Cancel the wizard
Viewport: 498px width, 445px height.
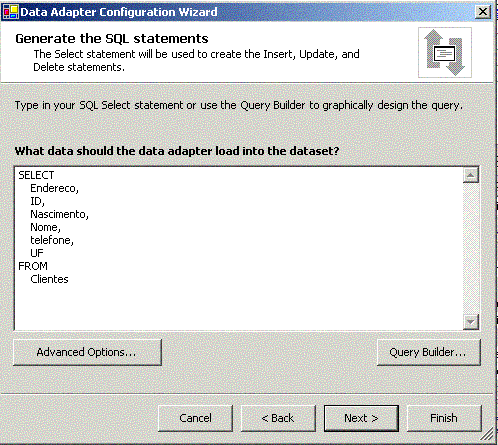195,418
